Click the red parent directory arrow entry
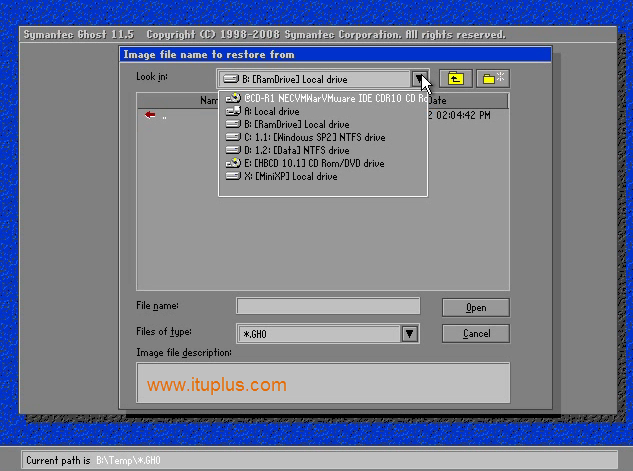The height and width of the screenshot is (471, 633). coord(150,115)
